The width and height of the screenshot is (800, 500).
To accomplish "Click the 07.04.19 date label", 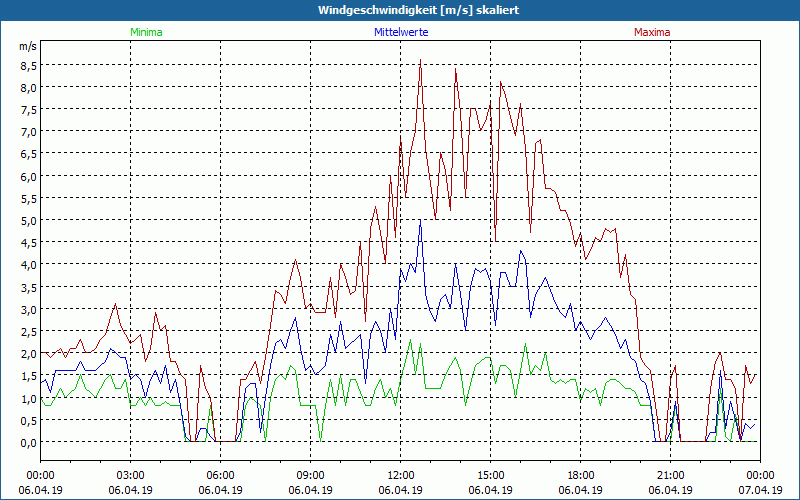I will point(760,490).
